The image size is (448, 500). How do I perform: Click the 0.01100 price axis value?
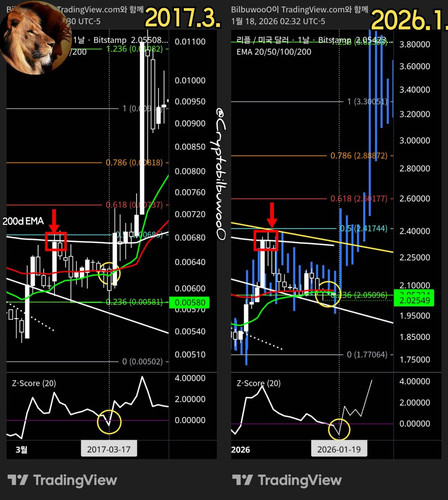(x=190, y=42)
